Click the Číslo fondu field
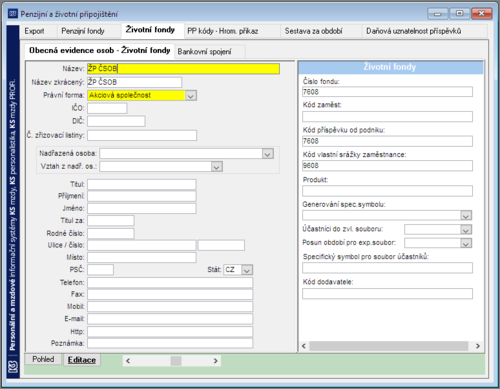500x389 pixels. 387,92
